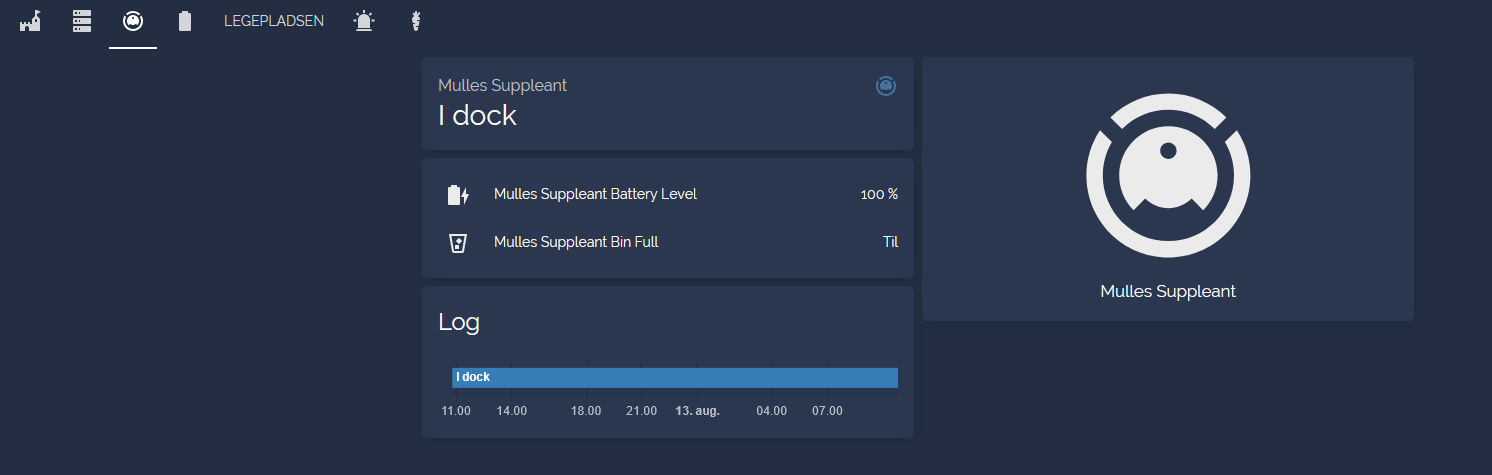Click the Bin Full trash icon
This screenshot has height=475, width=1492.
click(x=458, y=242)
